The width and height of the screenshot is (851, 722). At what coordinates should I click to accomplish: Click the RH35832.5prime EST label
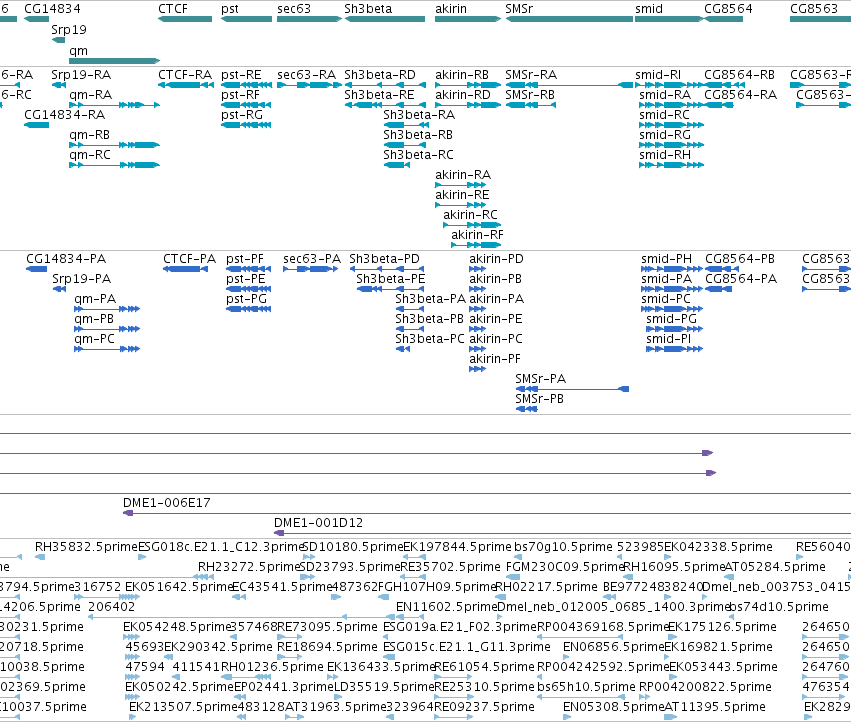[x=86, y=547]
